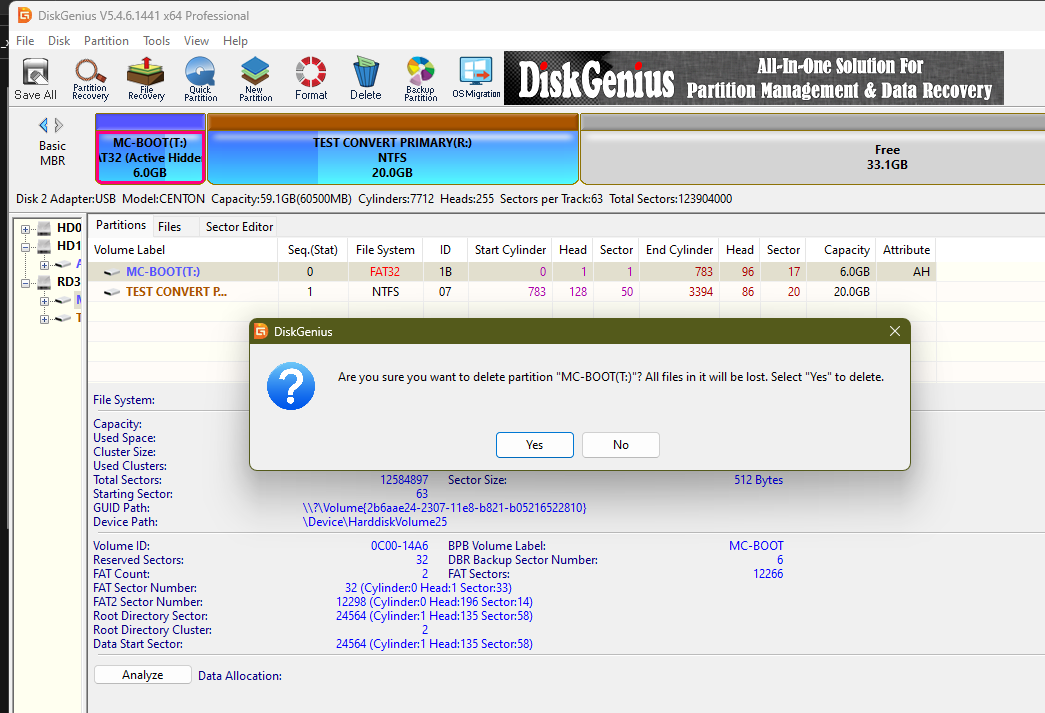
Task: Go to previous disk with left arrow
Action: (x=43, y=125)
